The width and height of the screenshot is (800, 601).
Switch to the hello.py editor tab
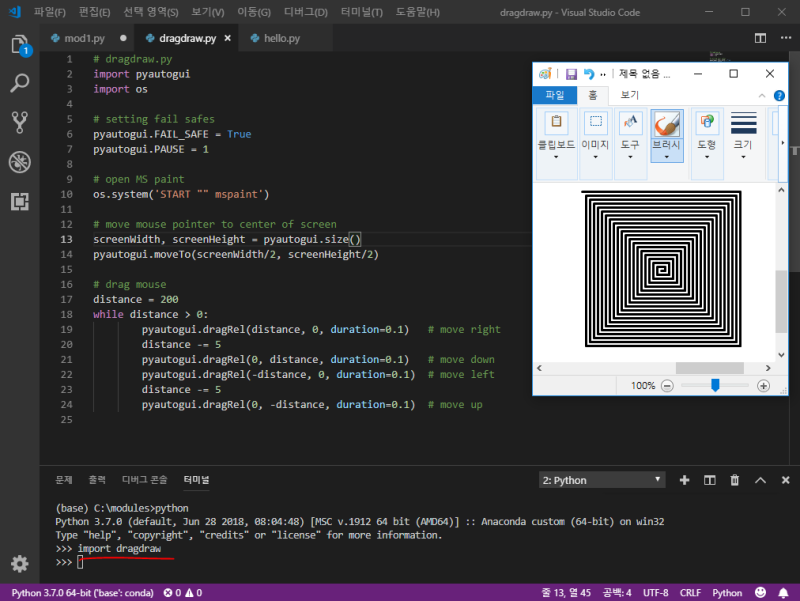point(279,38)
